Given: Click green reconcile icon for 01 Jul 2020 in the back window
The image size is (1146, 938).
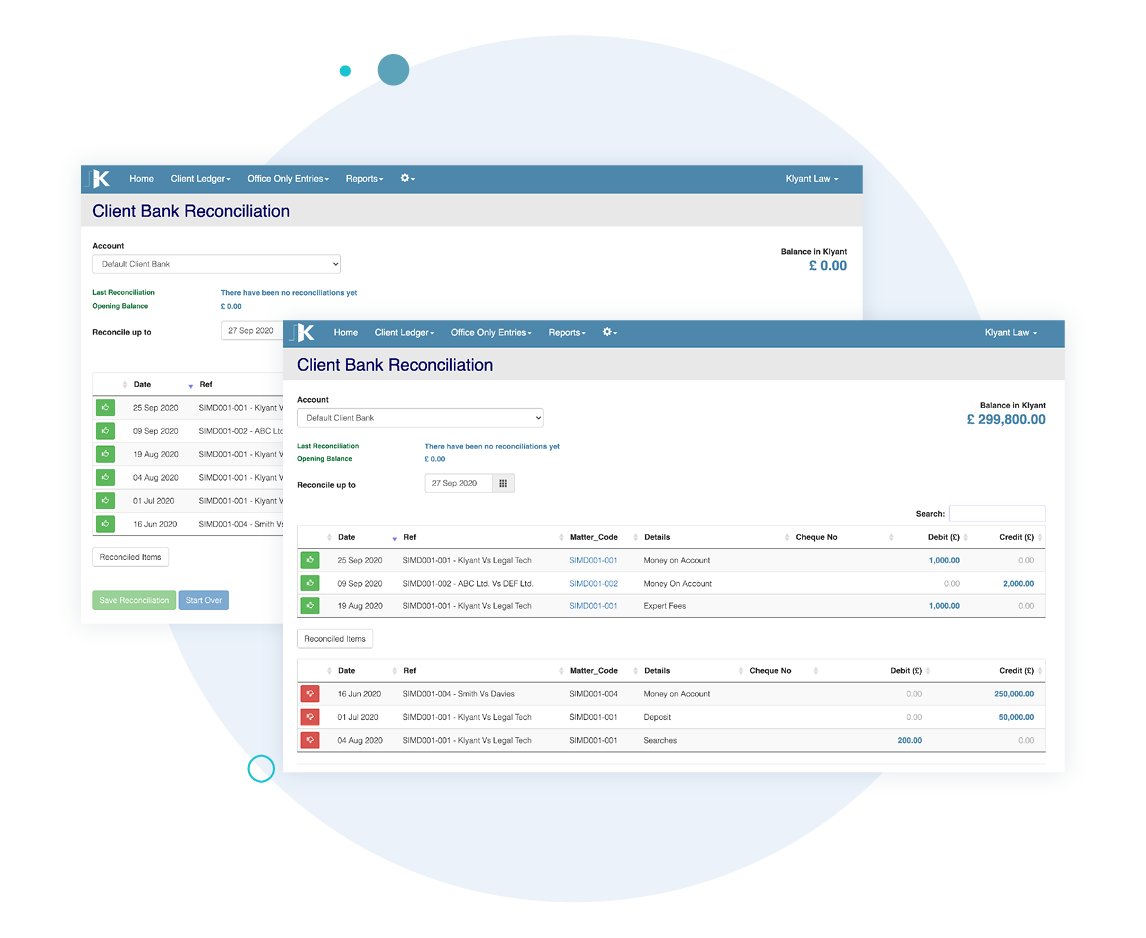Looking at the screenshot, I should (105, 501).
